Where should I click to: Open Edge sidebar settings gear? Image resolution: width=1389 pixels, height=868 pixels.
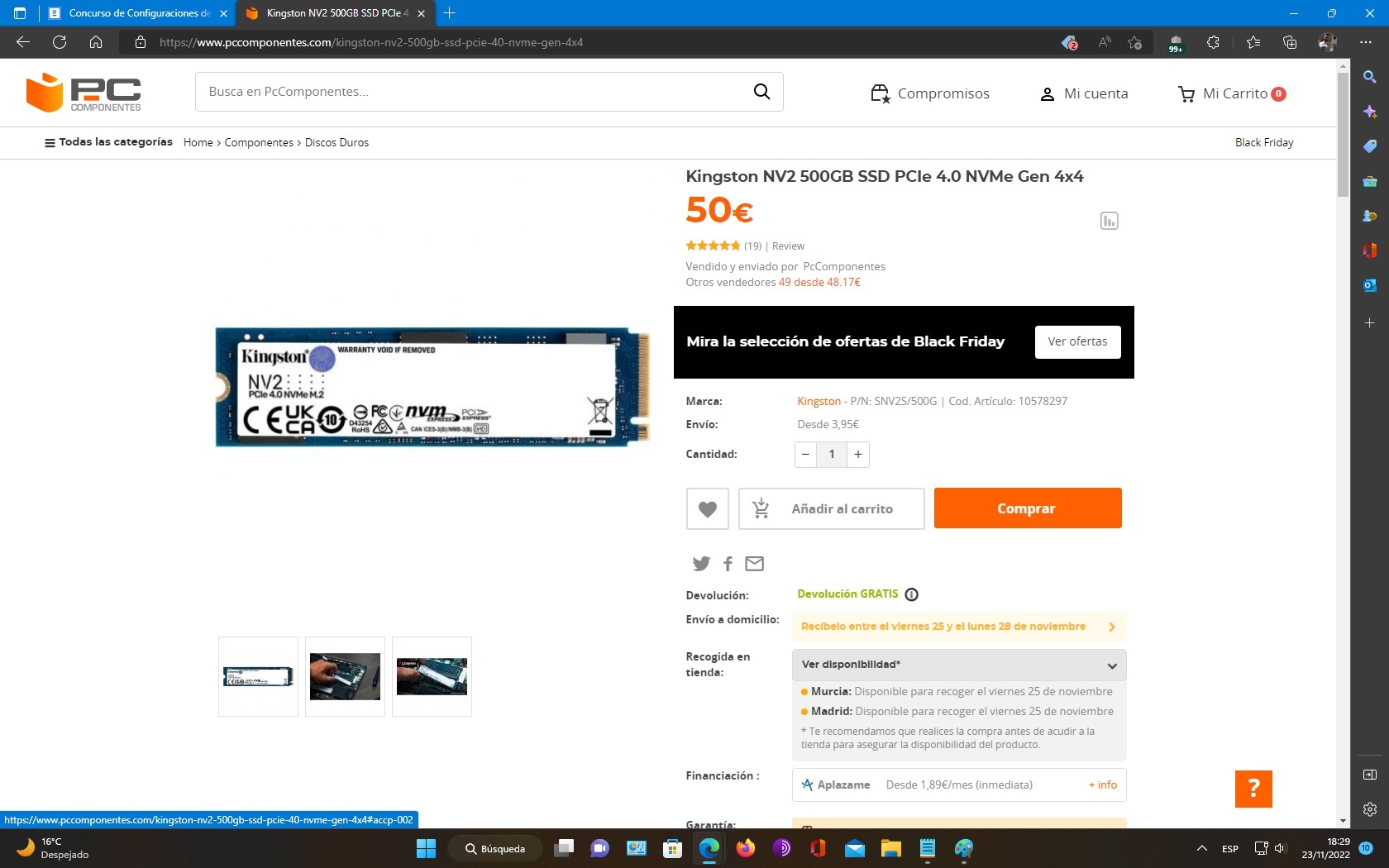coord(1370,809)
